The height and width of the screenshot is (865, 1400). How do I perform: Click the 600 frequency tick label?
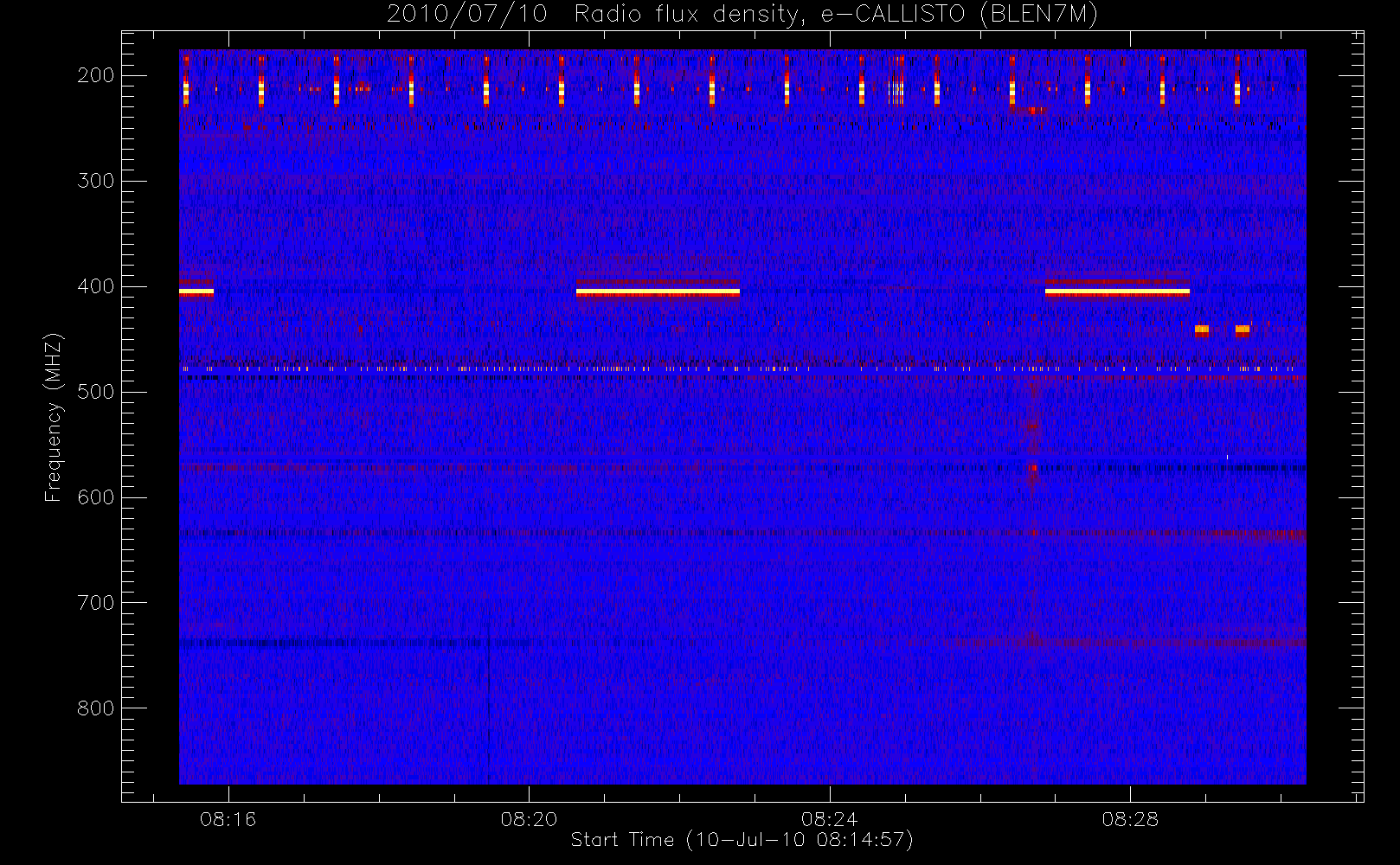(96, 497)
